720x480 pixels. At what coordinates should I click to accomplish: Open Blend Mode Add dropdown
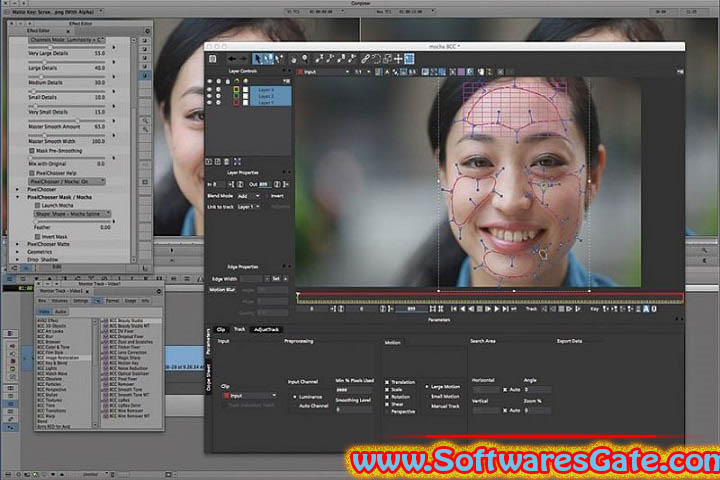249,196
